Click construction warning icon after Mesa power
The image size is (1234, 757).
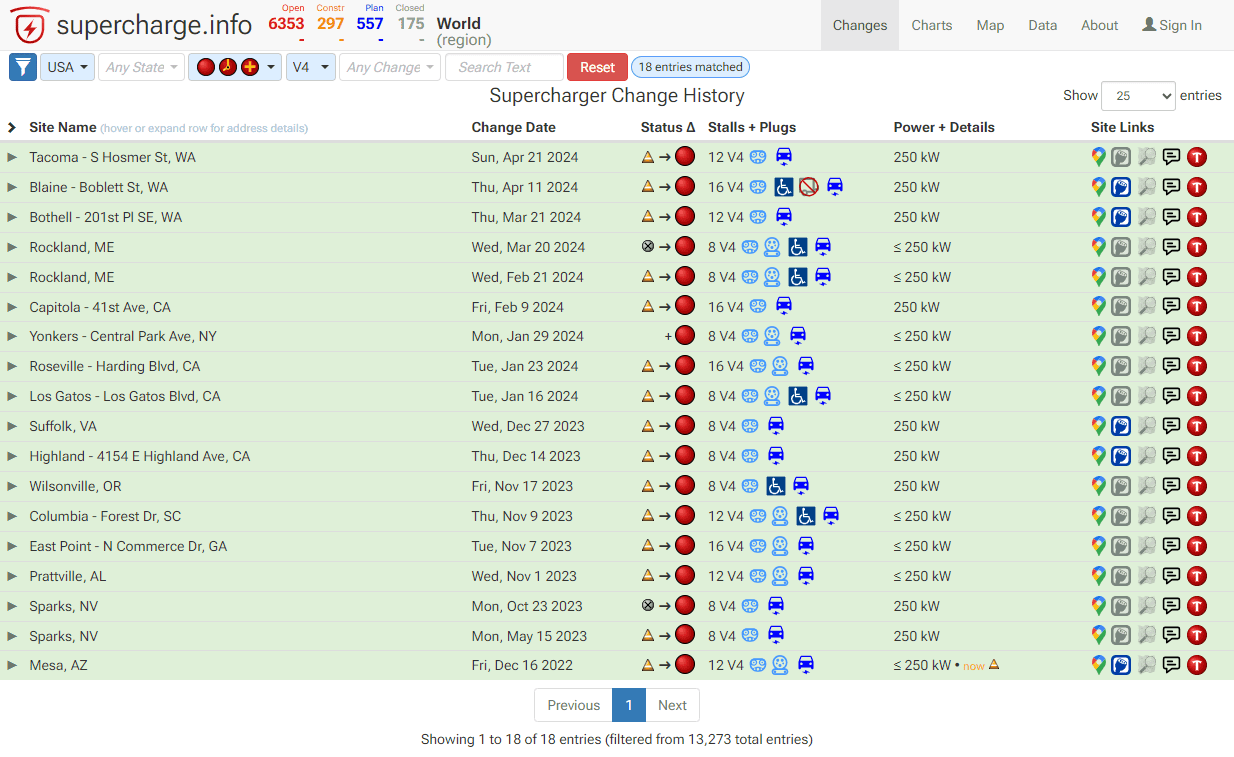[993, 665]
